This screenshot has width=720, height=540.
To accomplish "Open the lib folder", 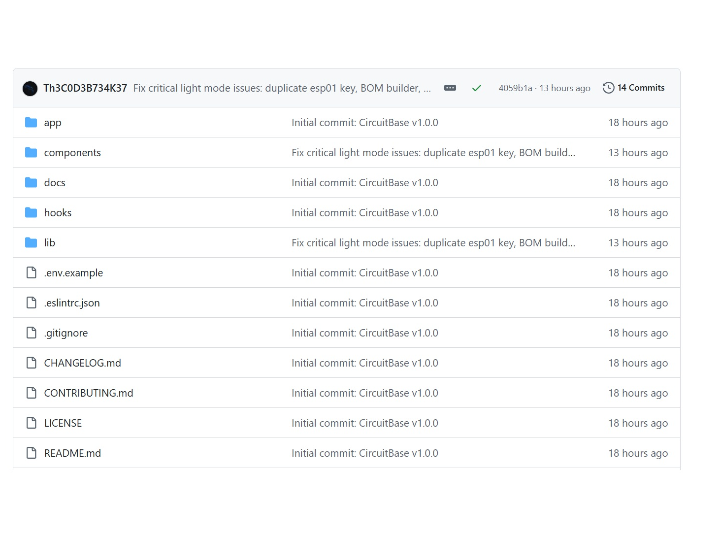I will (49, 243).
